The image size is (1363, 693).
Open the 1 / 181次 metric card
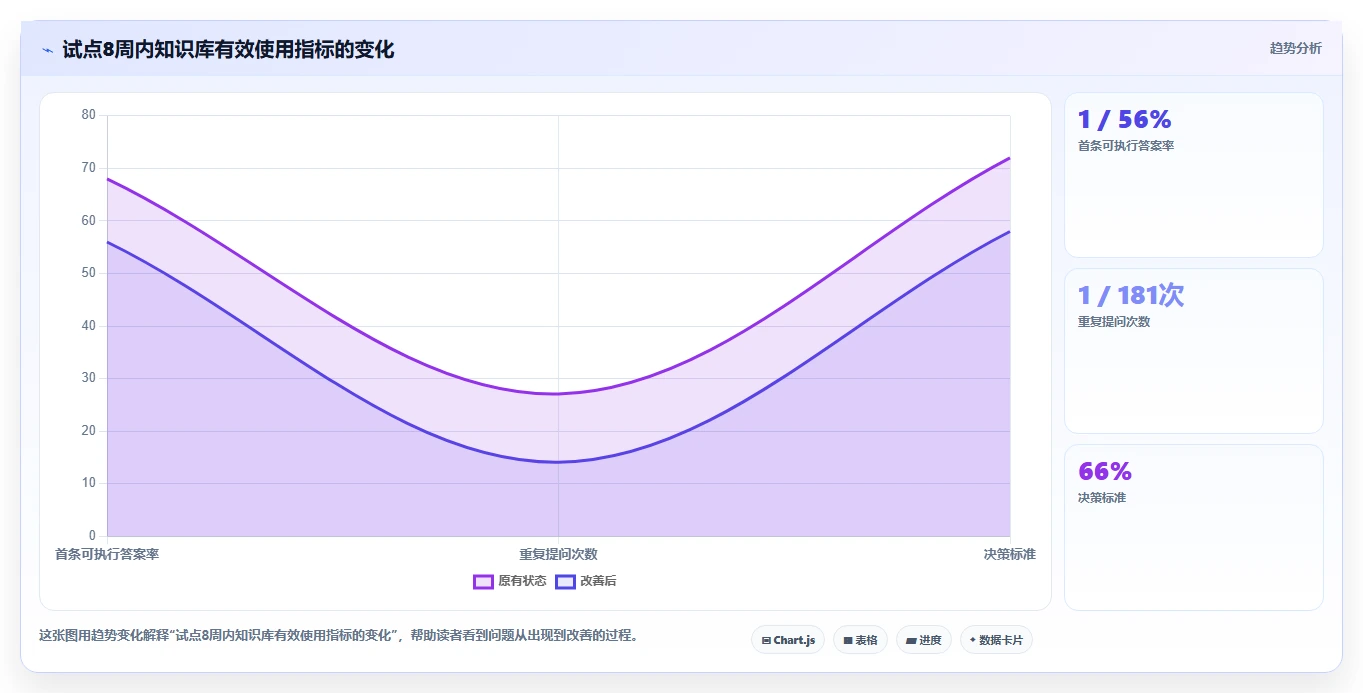tap(1194, 351)
